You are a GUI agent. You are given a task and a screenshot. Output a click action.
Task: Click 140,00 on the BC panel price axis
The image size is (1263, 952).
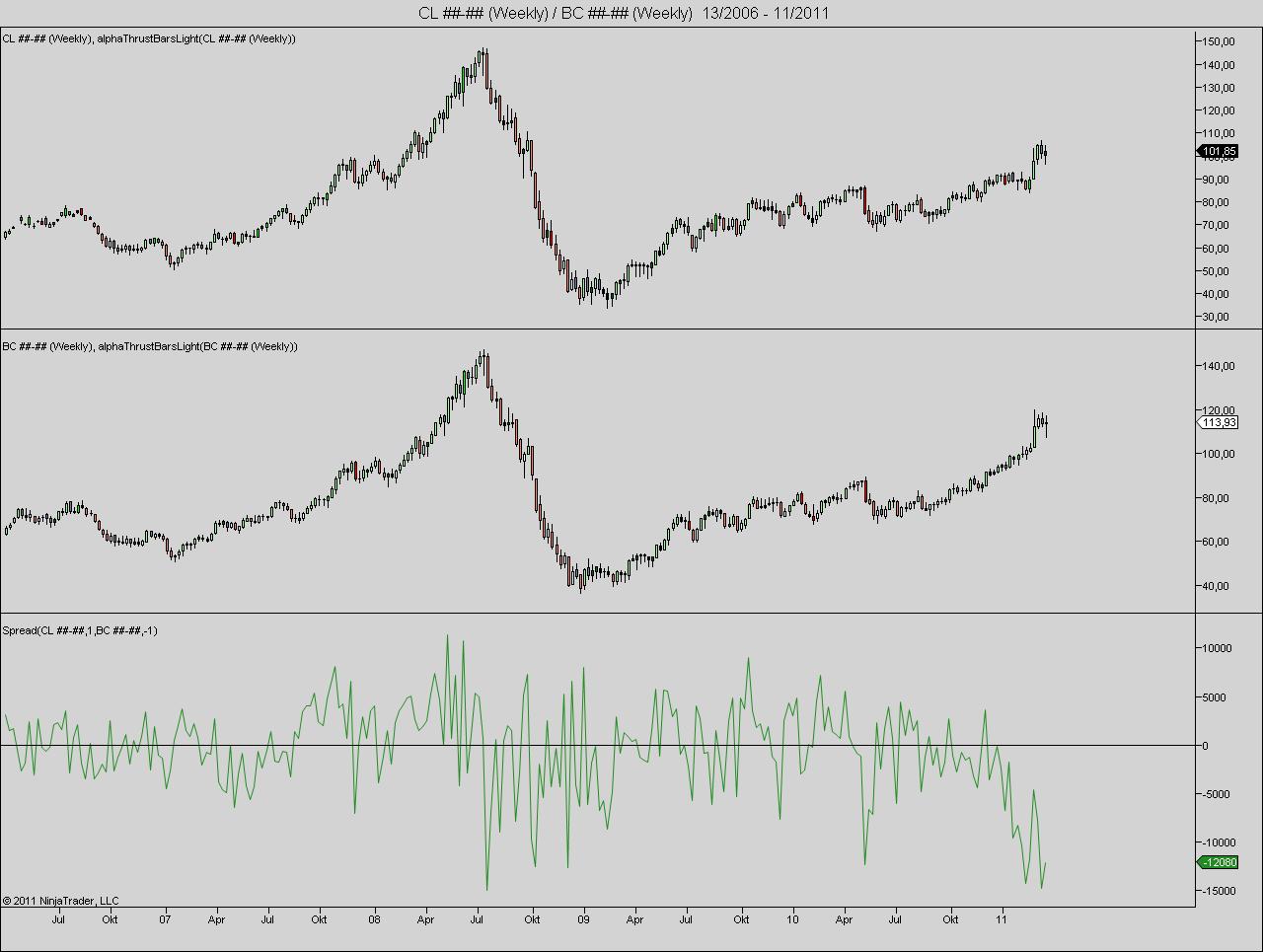[x=1219, y=366]
